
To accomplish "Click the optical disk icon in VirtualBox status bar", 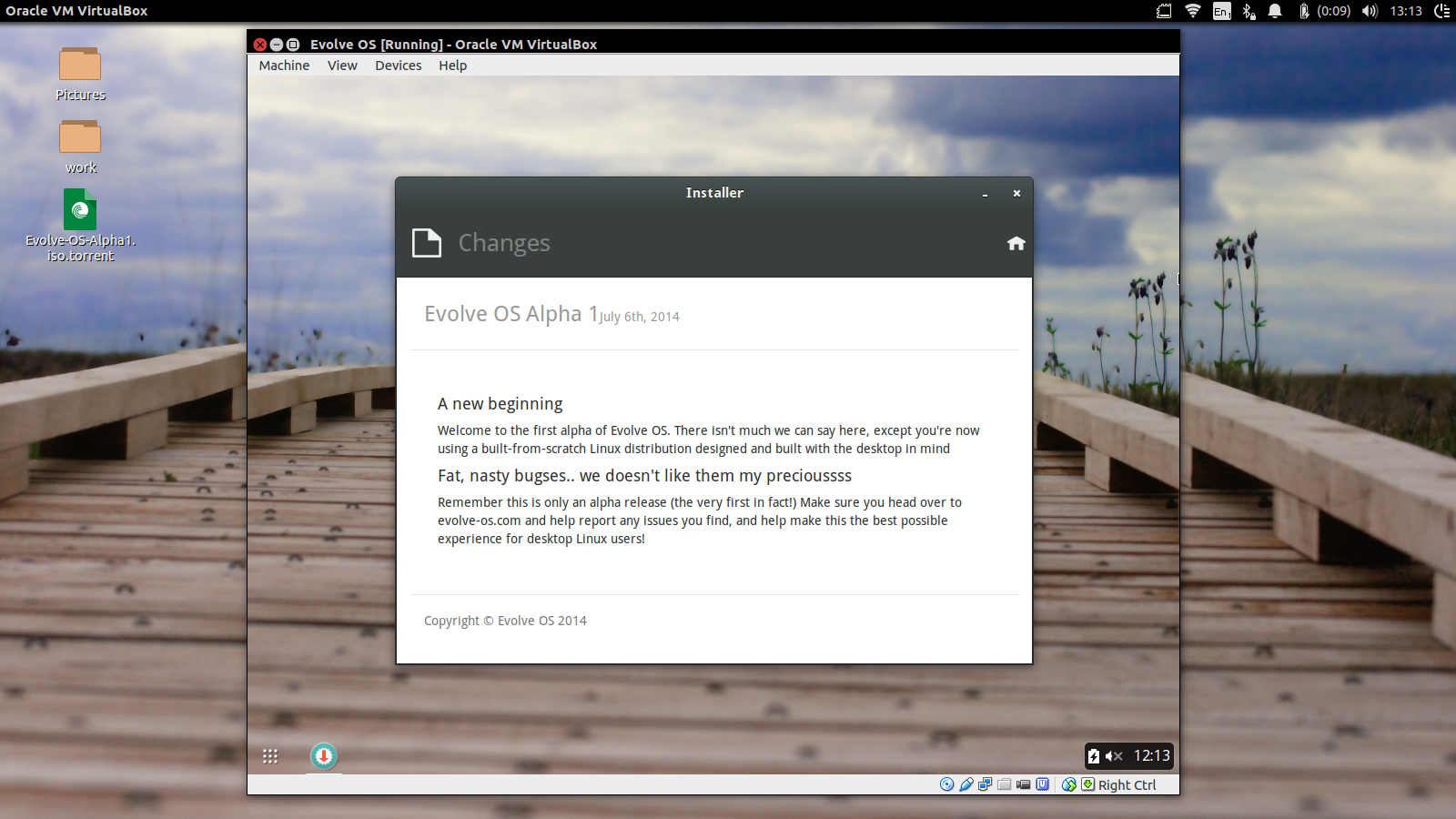I will [946, 784].
